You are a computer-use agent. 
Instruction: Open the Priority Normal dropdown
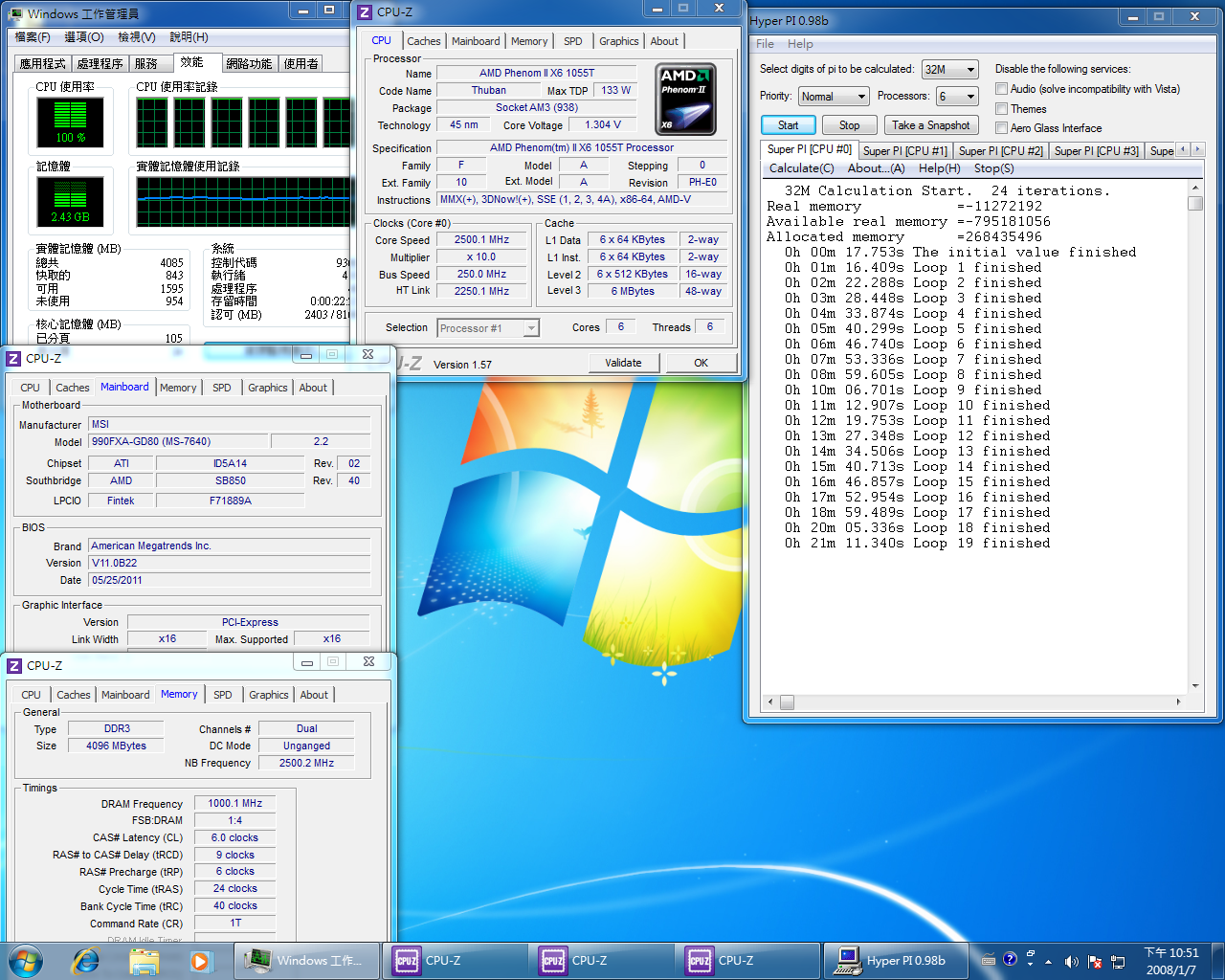(833, 97)
